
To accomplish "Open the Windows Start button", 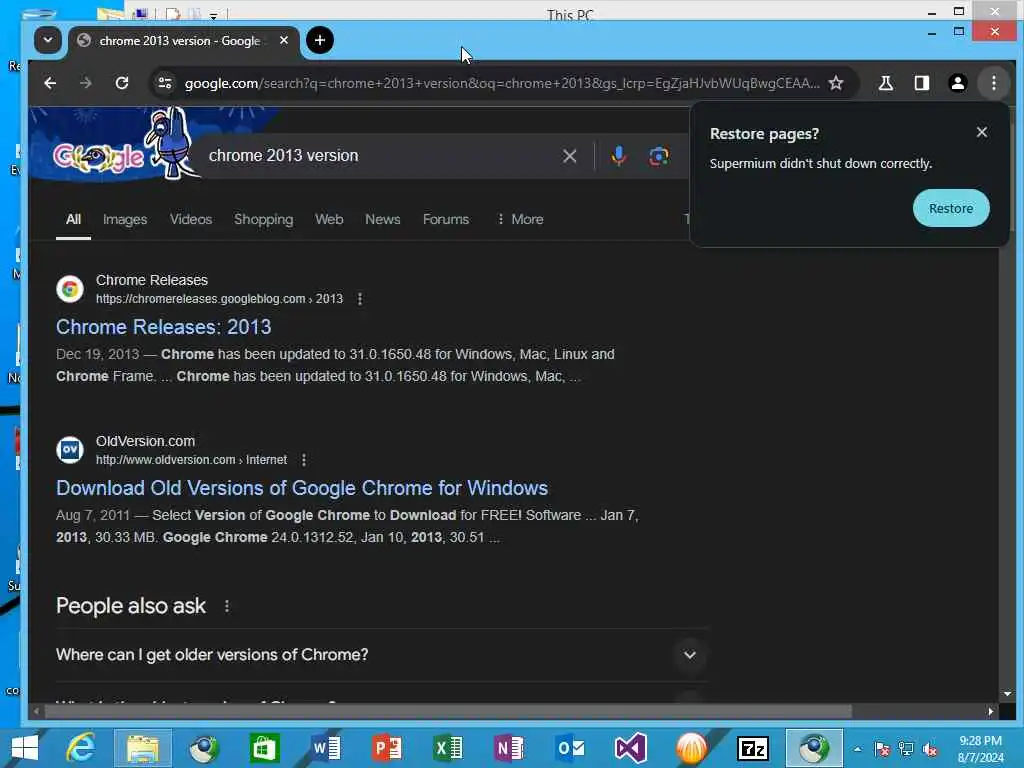I will pos(24,748).
